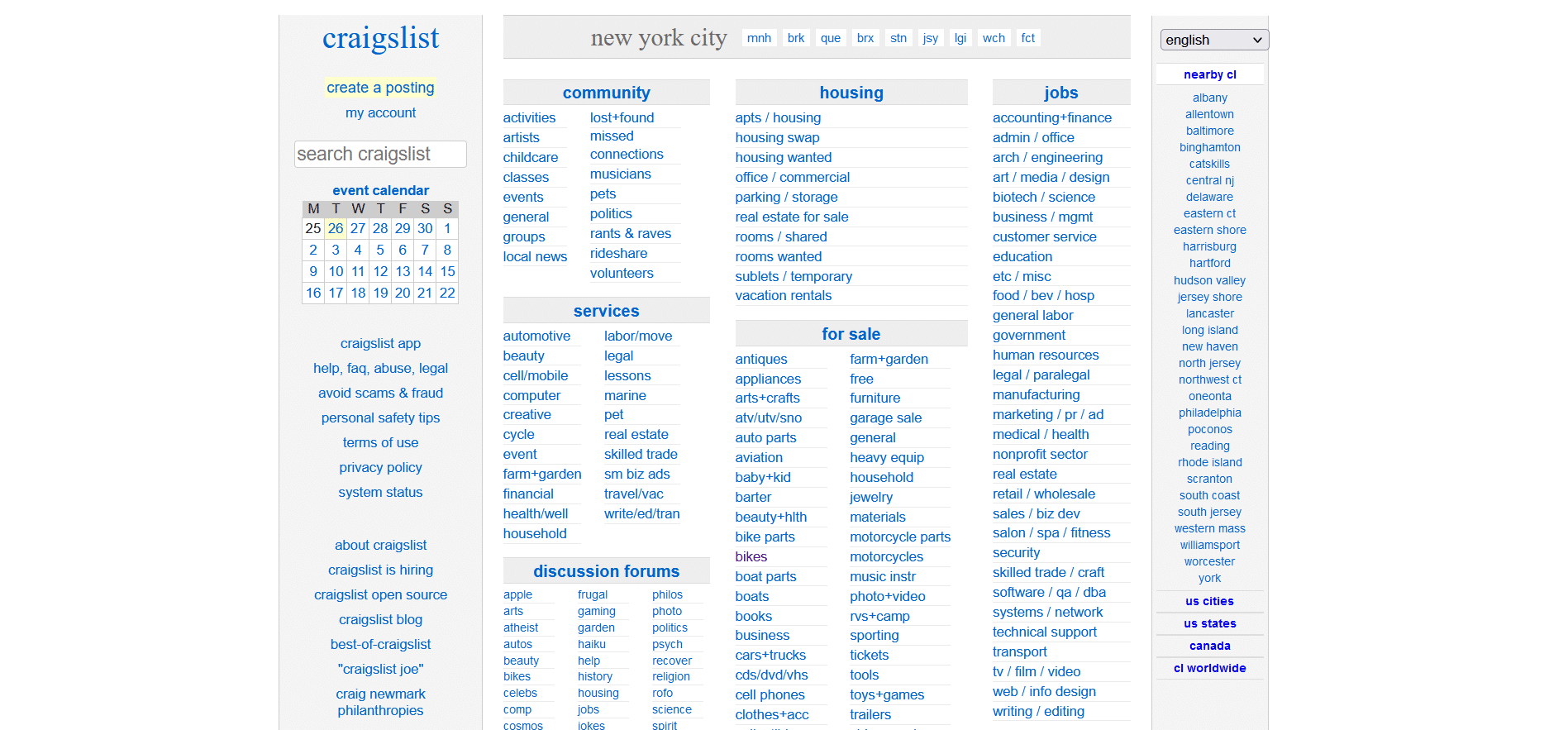
Task: Open skilled trade services
Action: [641, 454]
